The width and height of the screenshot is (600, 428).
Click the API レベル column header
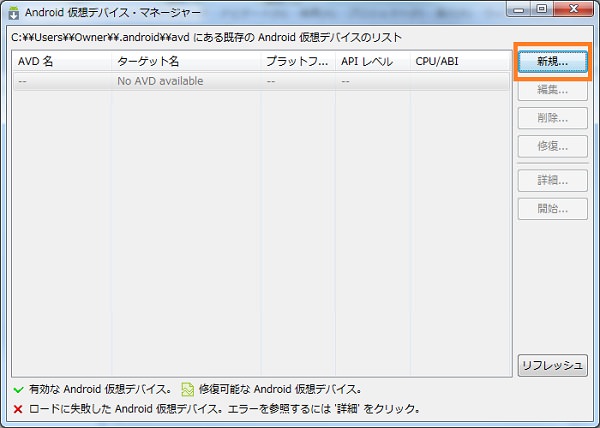373,61
